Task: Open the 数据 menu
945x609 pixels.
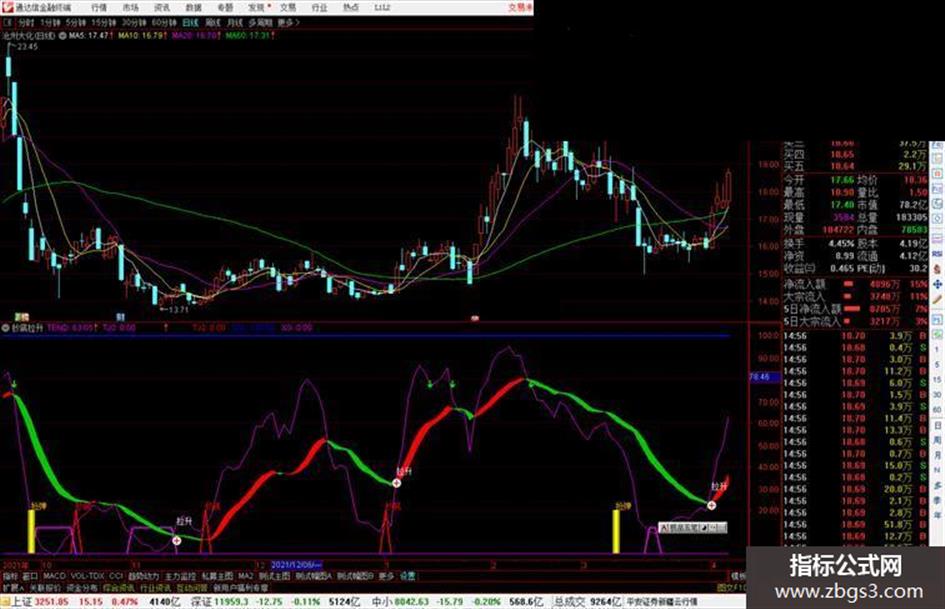Action: [193, 8]
